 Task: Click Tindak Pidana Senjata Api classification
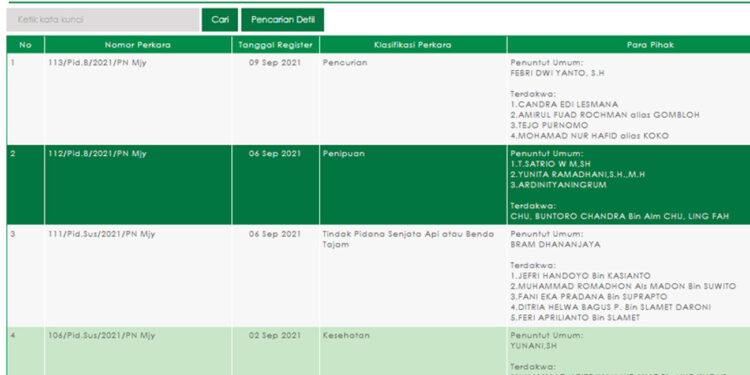pyautogui.click(x=408, y=239)
